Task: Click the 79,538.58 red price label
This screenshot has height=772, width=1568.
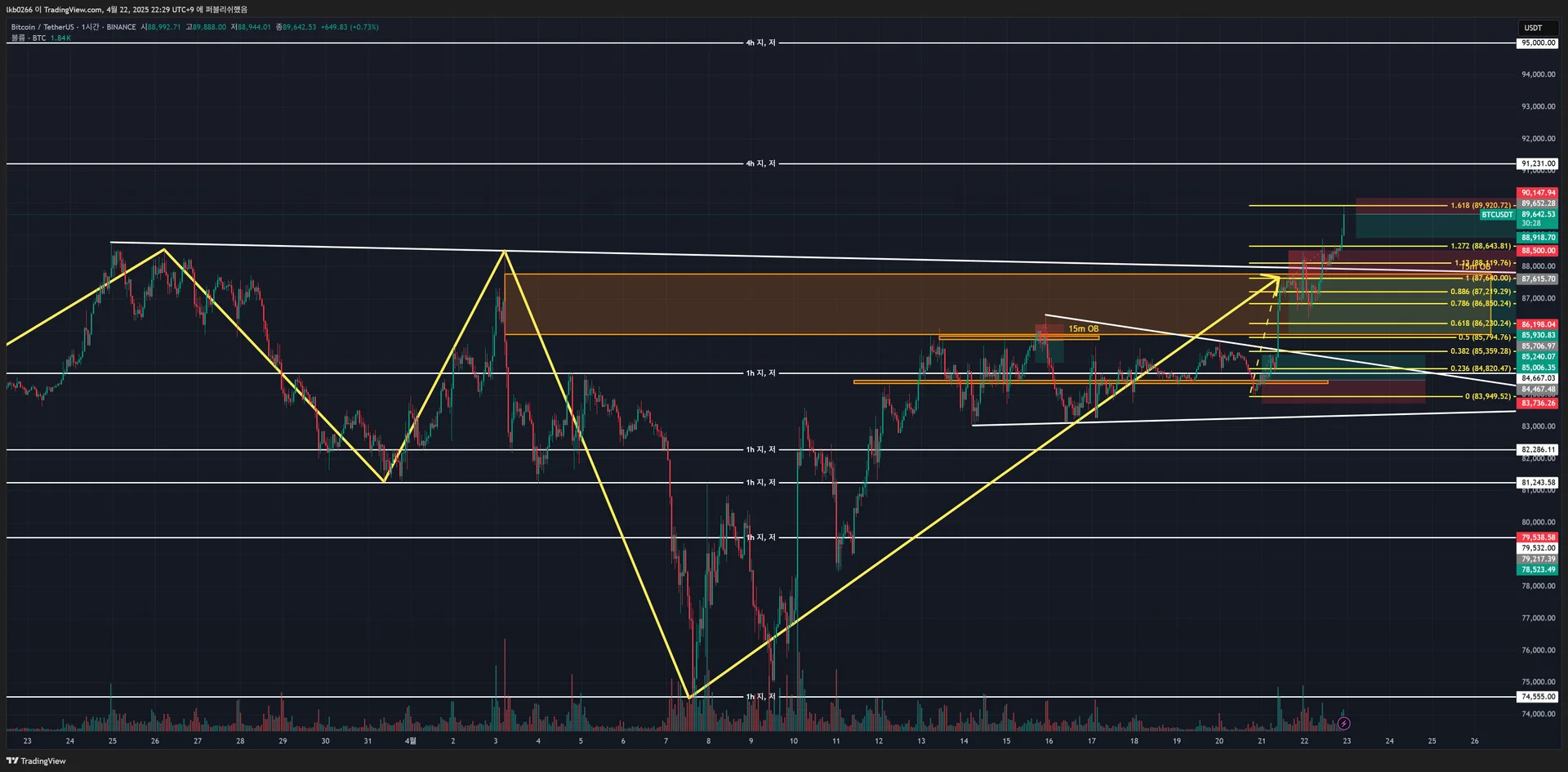Action: (1538, 538)
